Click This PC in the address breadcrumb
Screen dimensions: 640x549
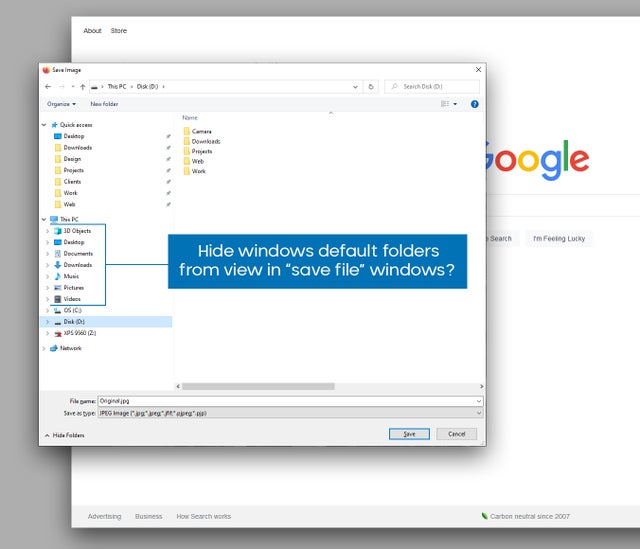tap(117, 87)
